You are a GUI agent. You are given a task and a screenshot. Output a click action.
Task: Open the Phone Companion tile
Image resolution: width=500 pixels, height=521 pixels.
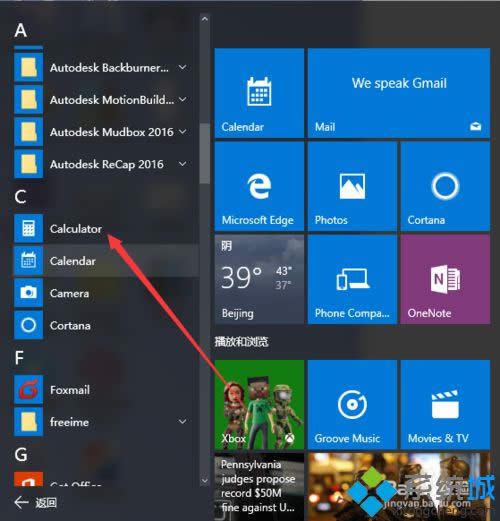coord(352,279)
